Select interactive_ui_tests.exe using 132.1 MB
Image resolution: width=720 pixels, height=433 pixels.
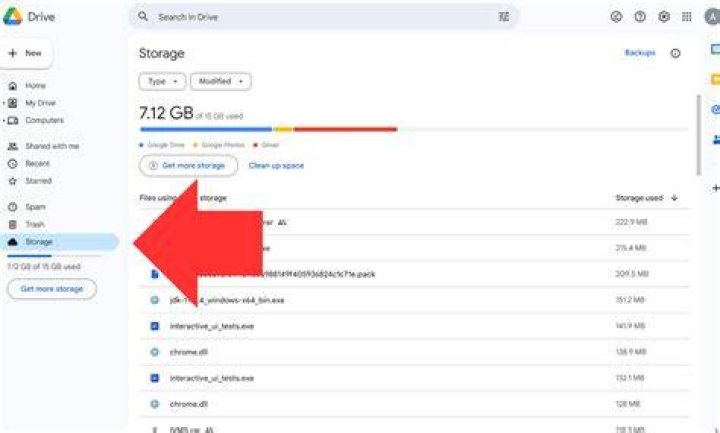tap(212, 378)
